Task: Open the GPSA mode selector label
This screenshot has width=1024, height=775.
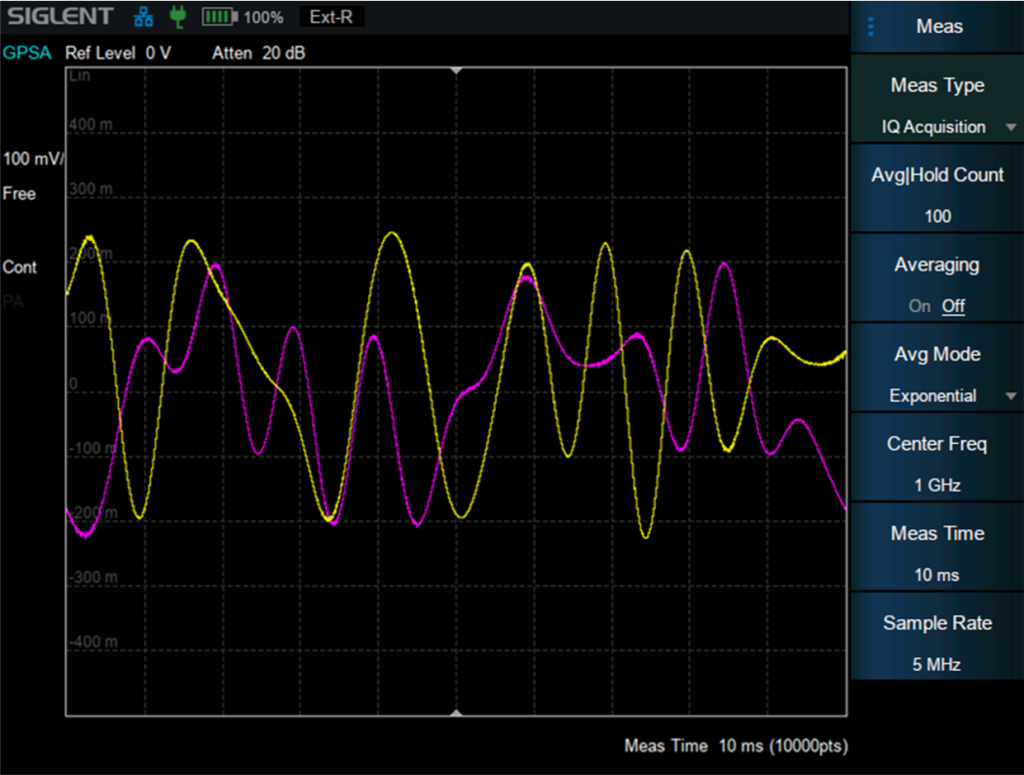Action: pyautogui.click(x=27, y=53)
